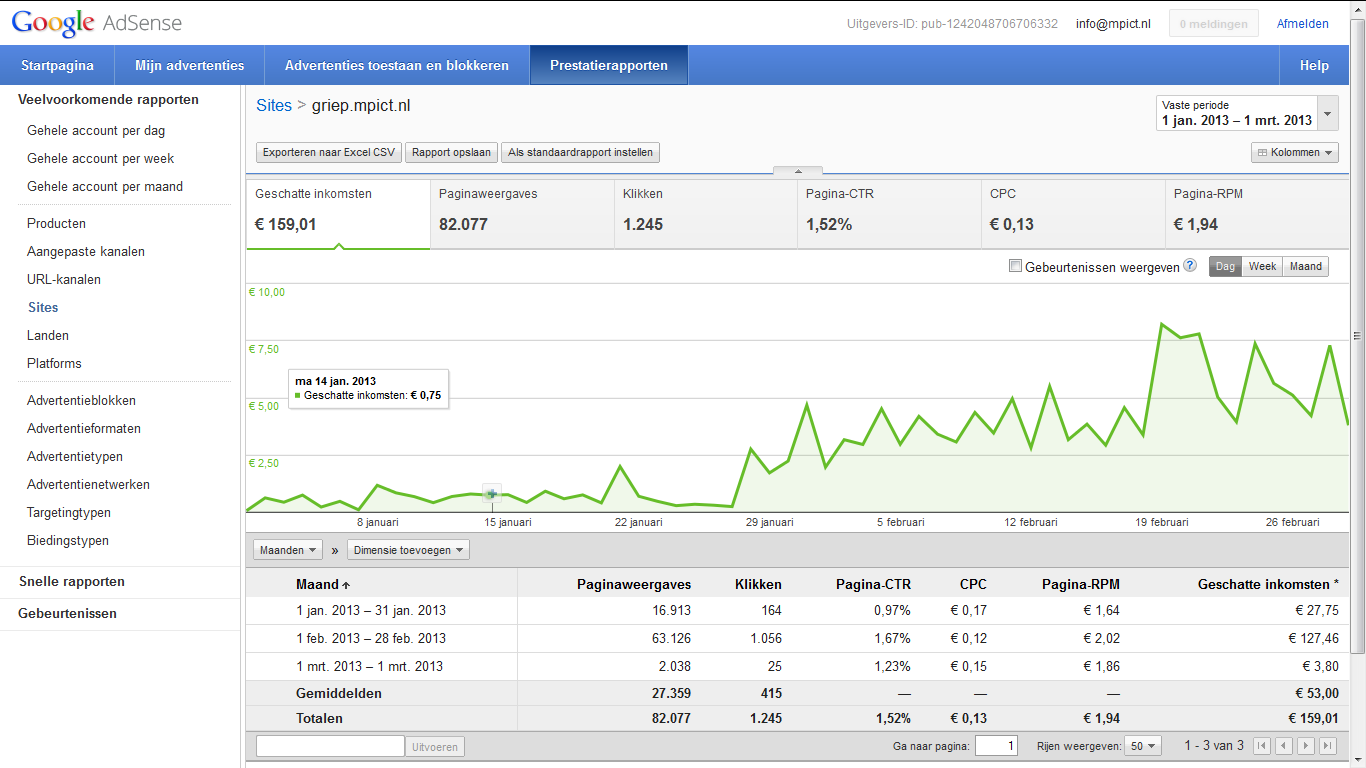Open Gehele account per week report
Screen dimensions: 1366x768
tap(100, 158)
